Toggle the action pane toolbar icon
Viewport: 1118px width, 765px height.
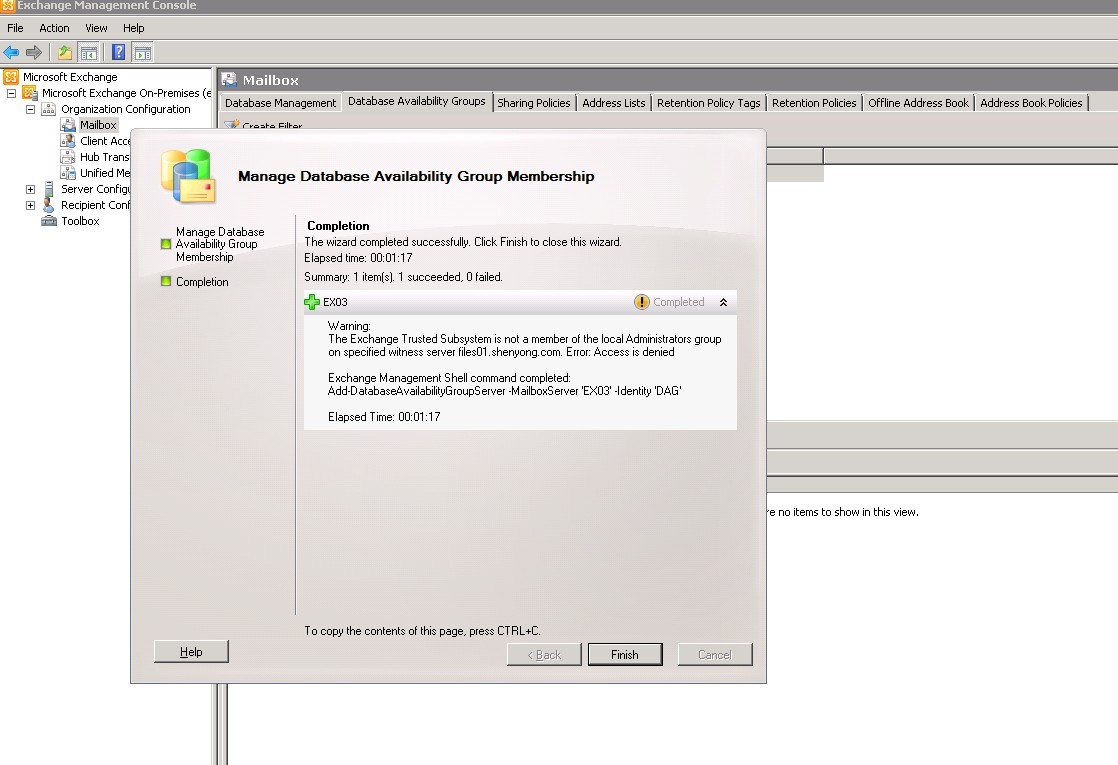pyautogui.click(x=143, y=52)
